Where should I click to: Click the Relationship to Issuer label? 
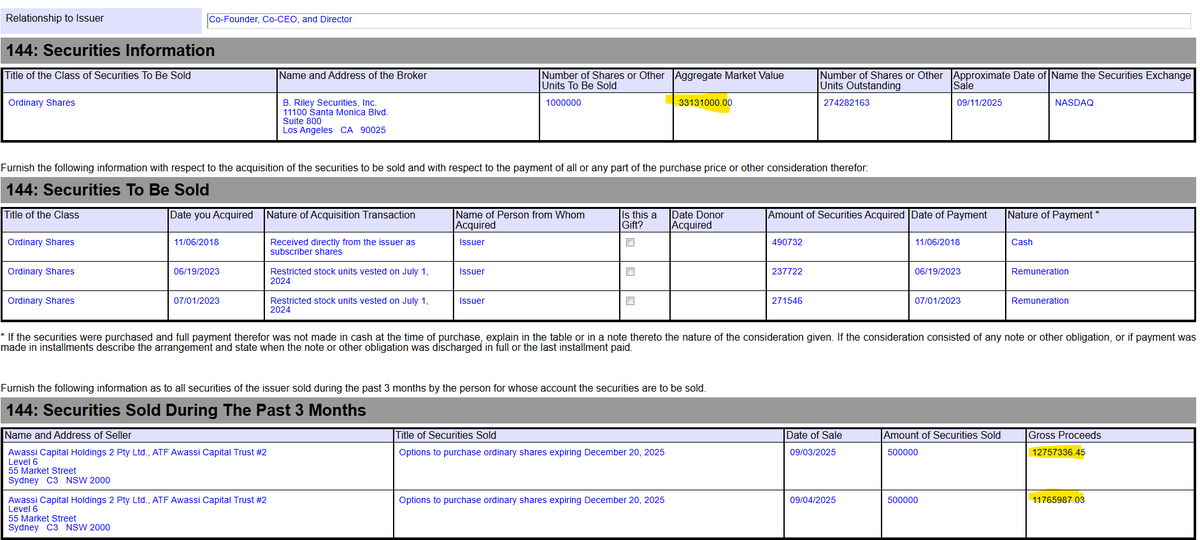click(55, 19)
